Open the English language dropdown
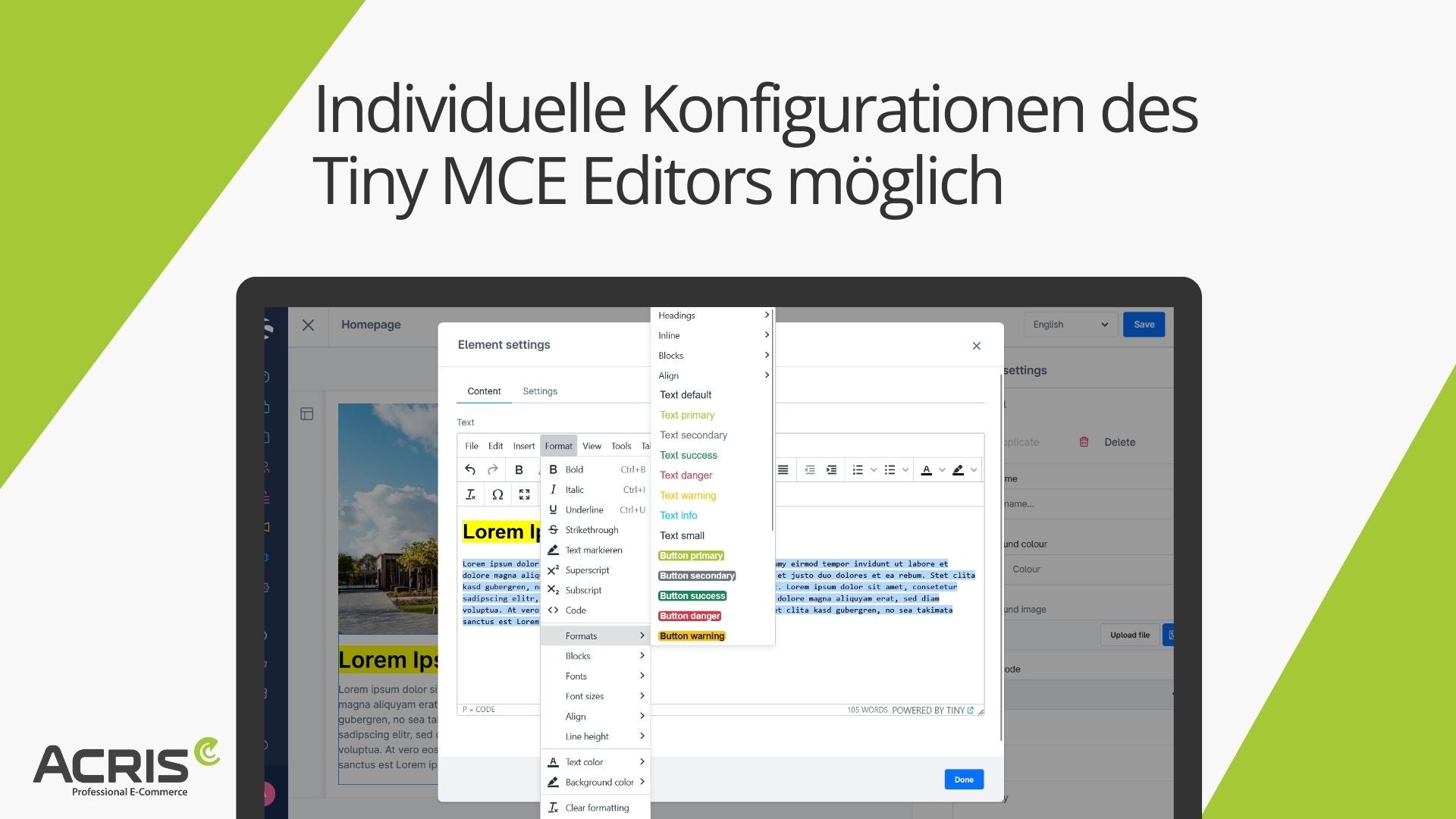The image size is (1456, 819). pos(1070,325)
